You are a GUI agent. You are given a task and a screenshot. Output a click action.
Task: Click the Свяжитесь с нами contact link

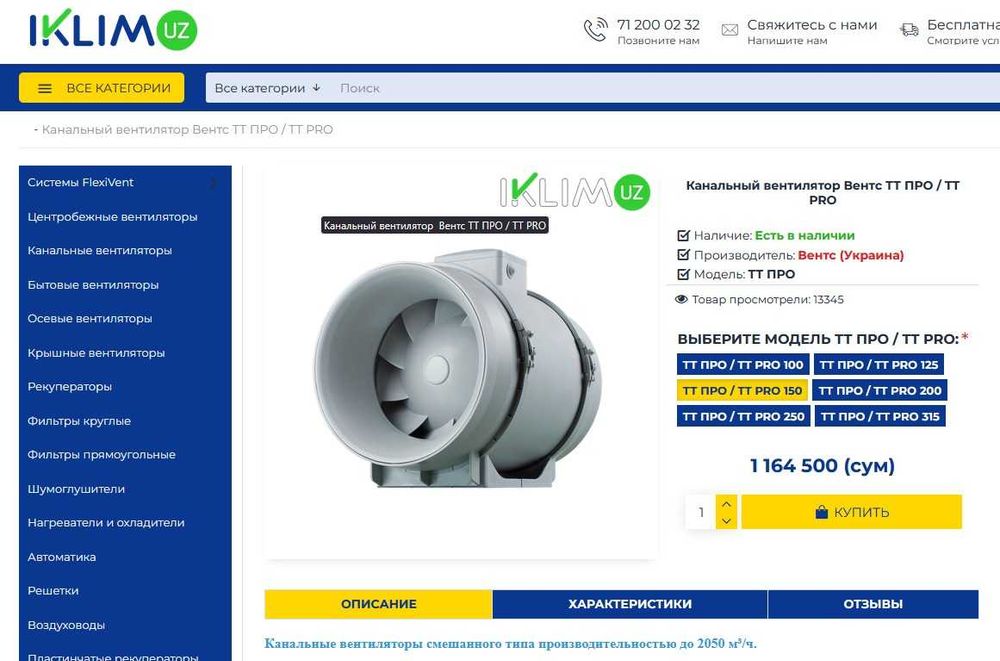[x=812, y=25]
